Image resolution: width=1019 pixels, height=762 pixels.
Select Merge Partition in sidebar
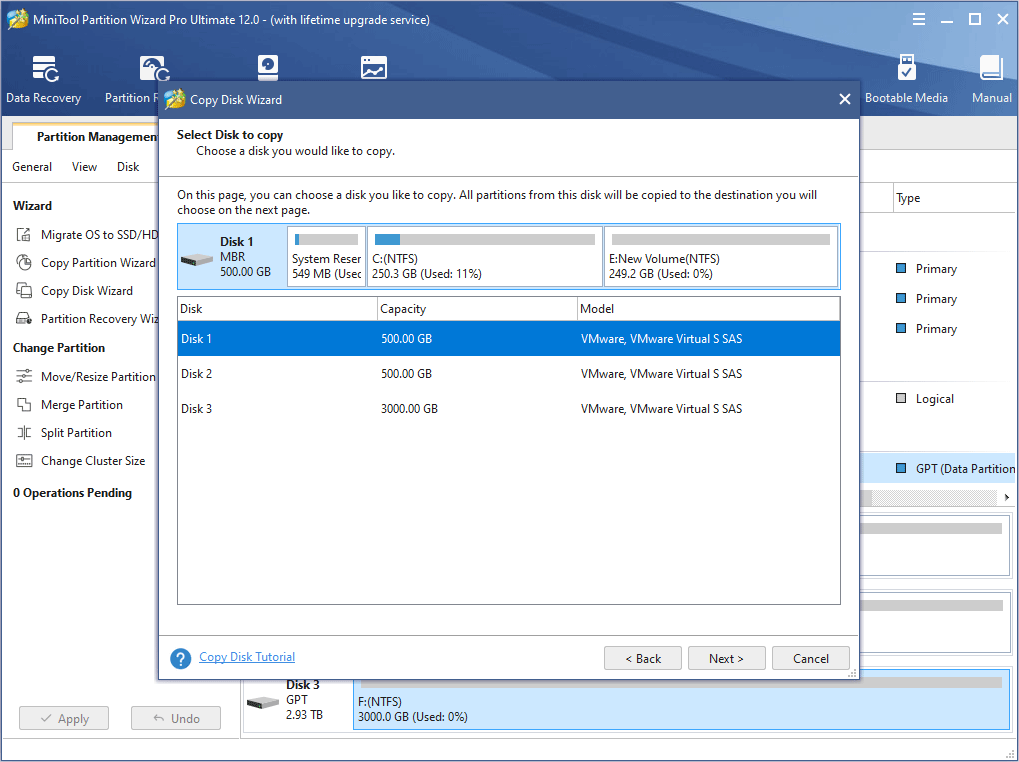pyautogui.click(x=70, y=405)
